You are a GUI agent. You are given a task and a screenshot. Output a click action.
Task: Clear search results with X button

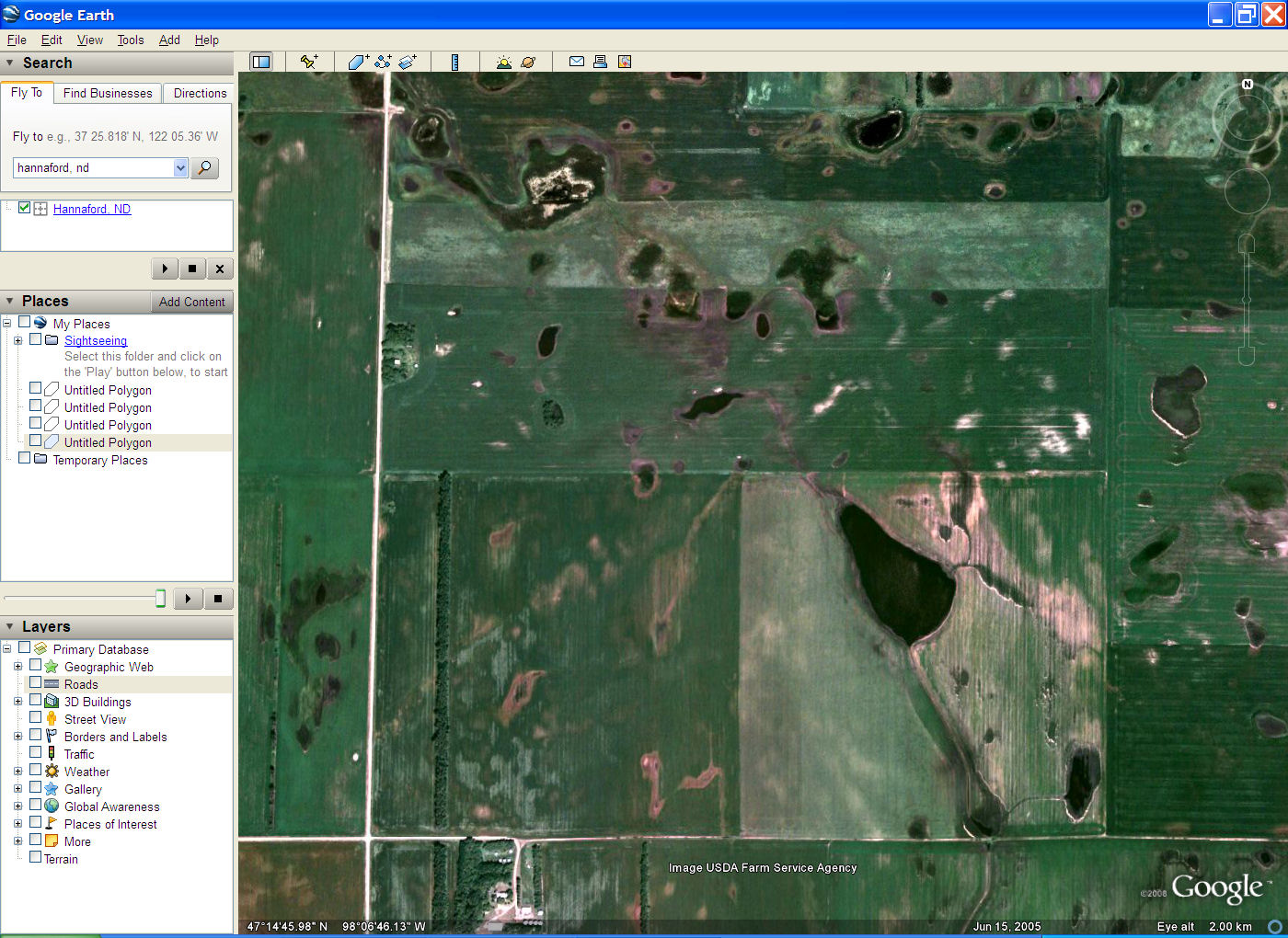click(x=220, y=269)
